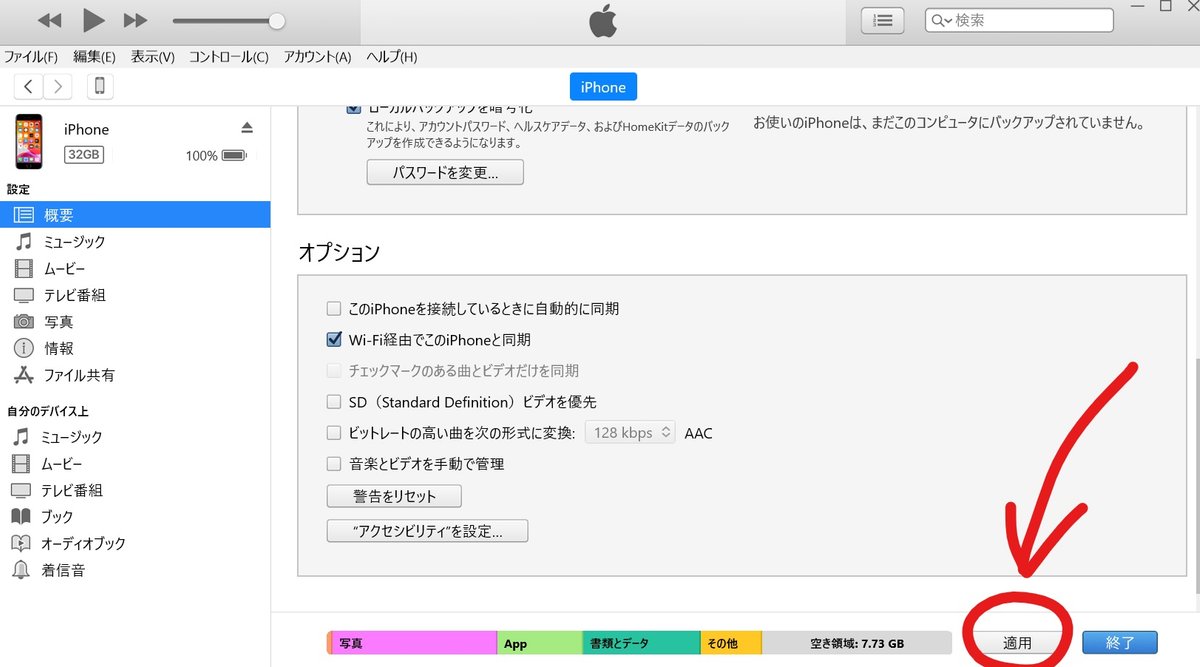
Task: Click the play button
Action: [93, 19]
